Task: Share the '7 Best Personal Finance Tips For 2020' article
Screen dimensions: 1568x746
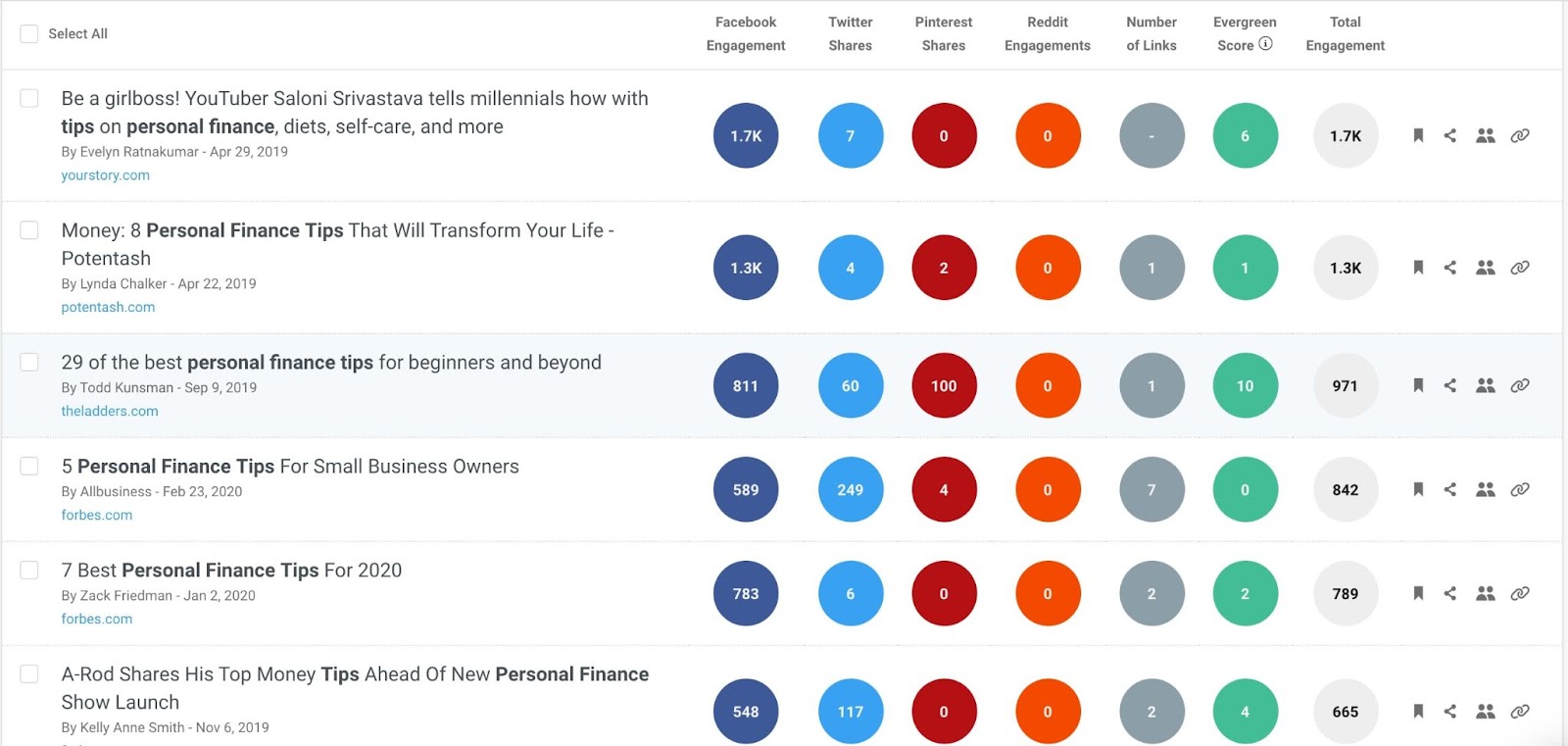Action: 1450,593
